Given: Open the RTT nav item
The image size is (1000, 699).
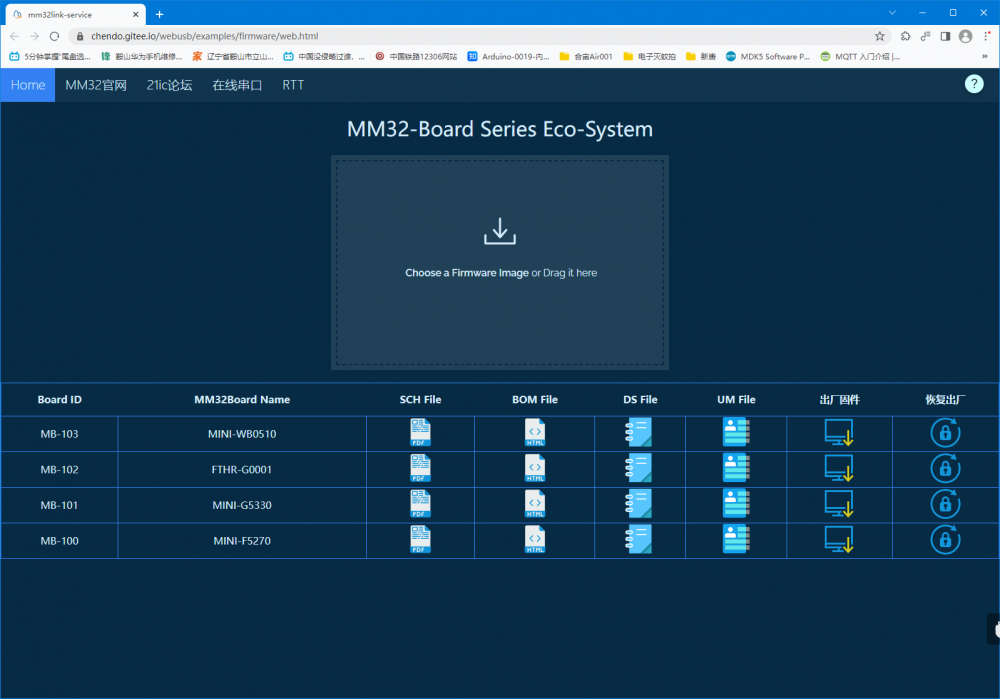Looking at the screenshot, I should [293, 85].
